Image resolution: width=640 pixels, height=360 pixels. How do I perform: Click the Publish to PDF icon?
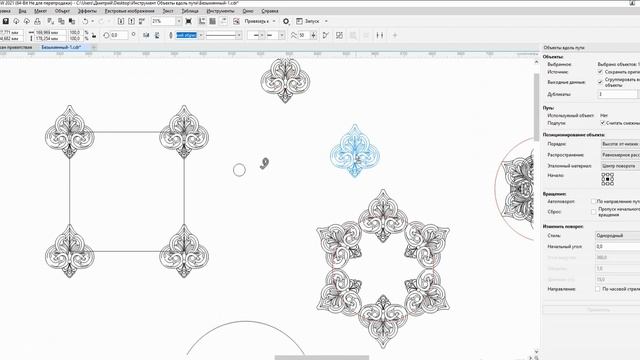pos(142,21)
